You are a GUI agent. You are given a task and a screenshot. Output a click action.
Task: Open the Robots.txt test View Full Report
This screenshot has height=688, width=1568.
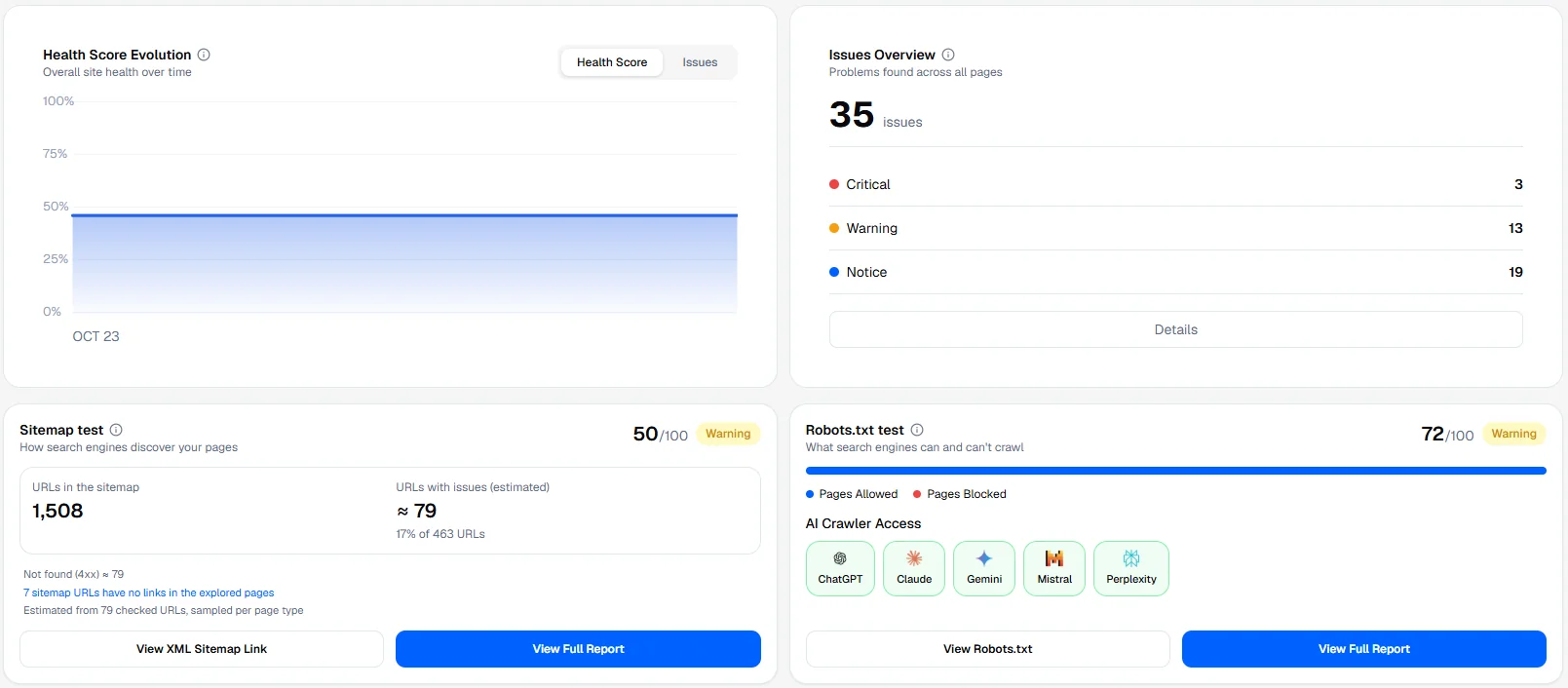pyautogui.click(x=1363, y=649)
